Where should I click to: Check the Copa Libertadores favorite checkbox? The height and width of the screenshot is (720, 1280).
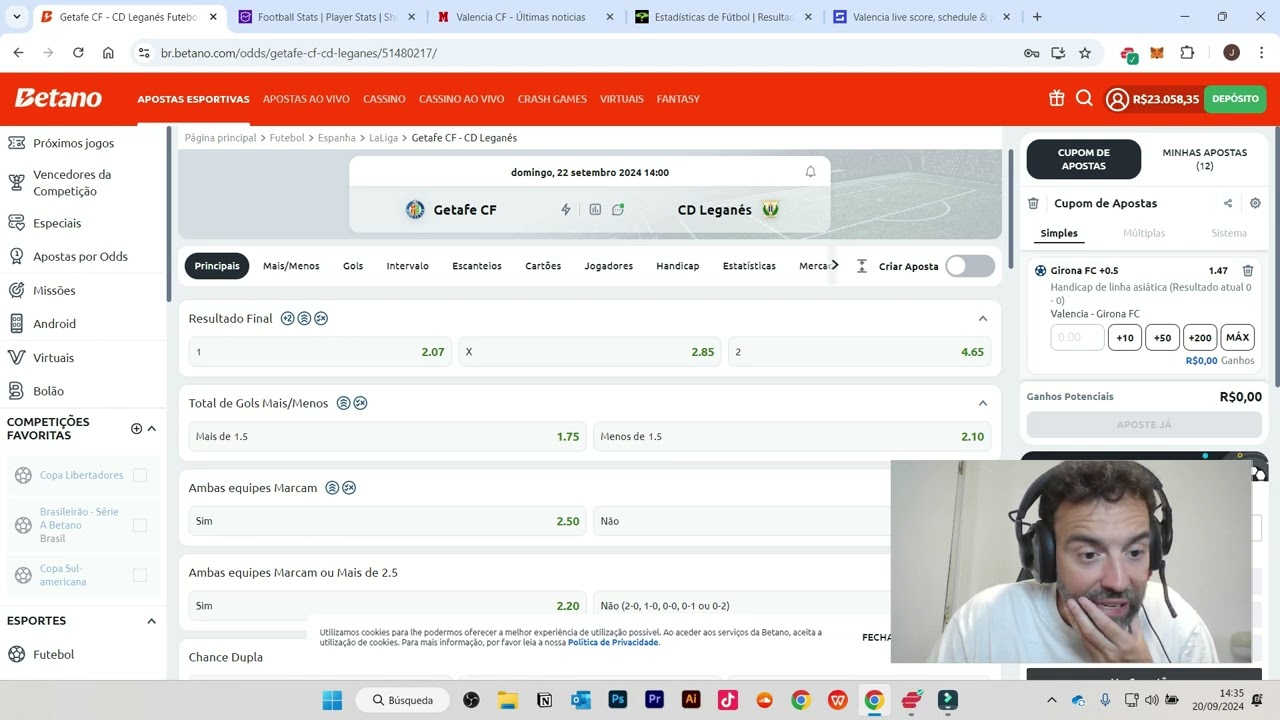(x=140, y=475)
